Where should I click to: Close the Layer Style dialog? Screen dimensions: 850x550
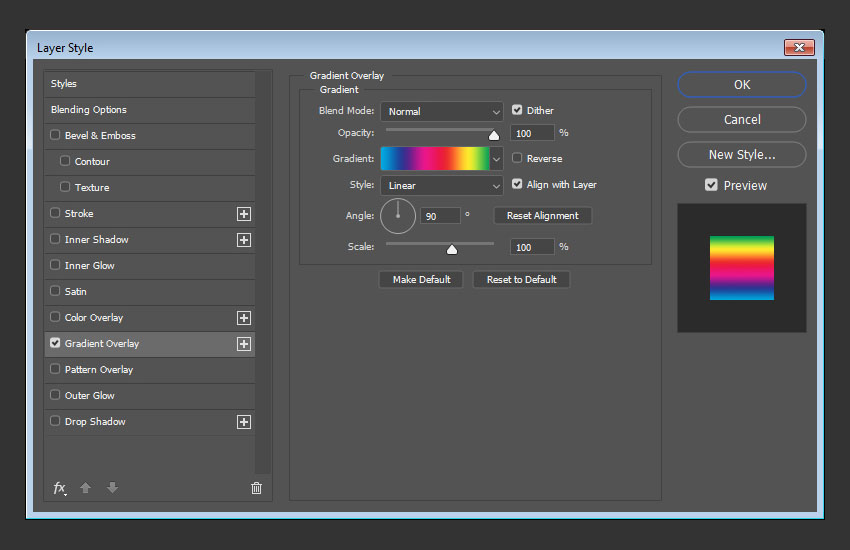(x=799, y=48)
